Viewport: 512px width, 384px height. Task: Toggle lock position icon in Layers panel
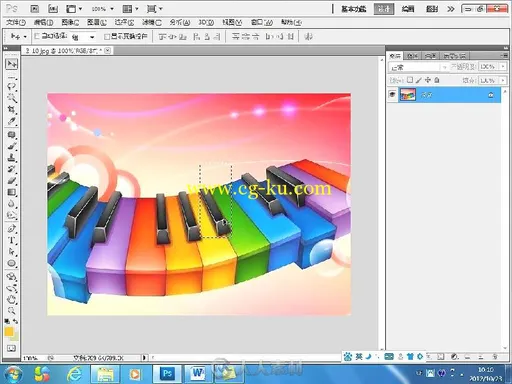[428, 80]
